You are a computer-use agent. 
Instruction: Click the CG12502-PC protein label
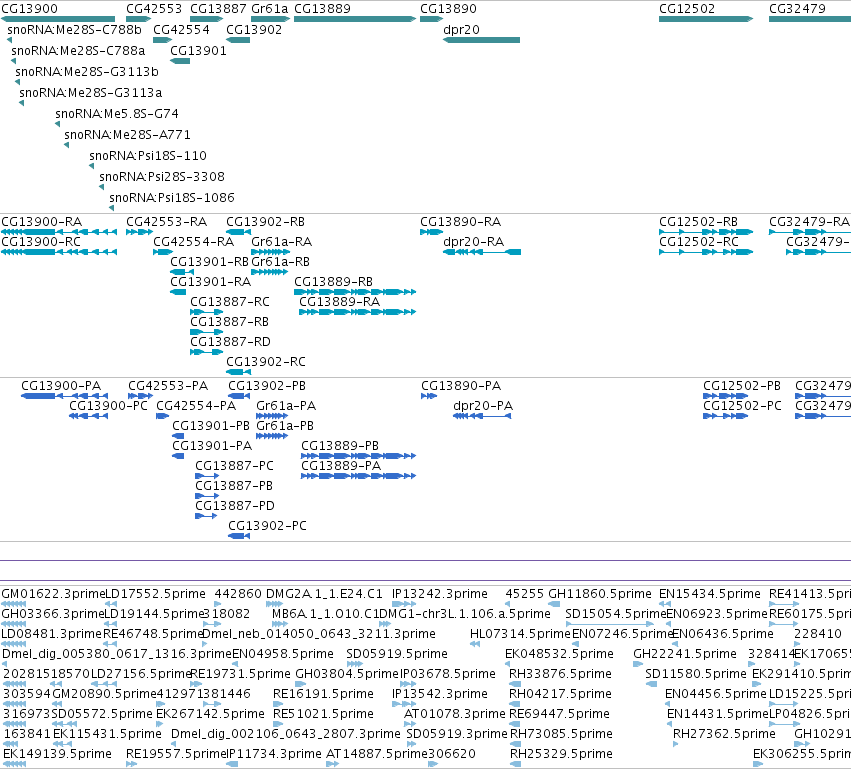tap(742, 406)
